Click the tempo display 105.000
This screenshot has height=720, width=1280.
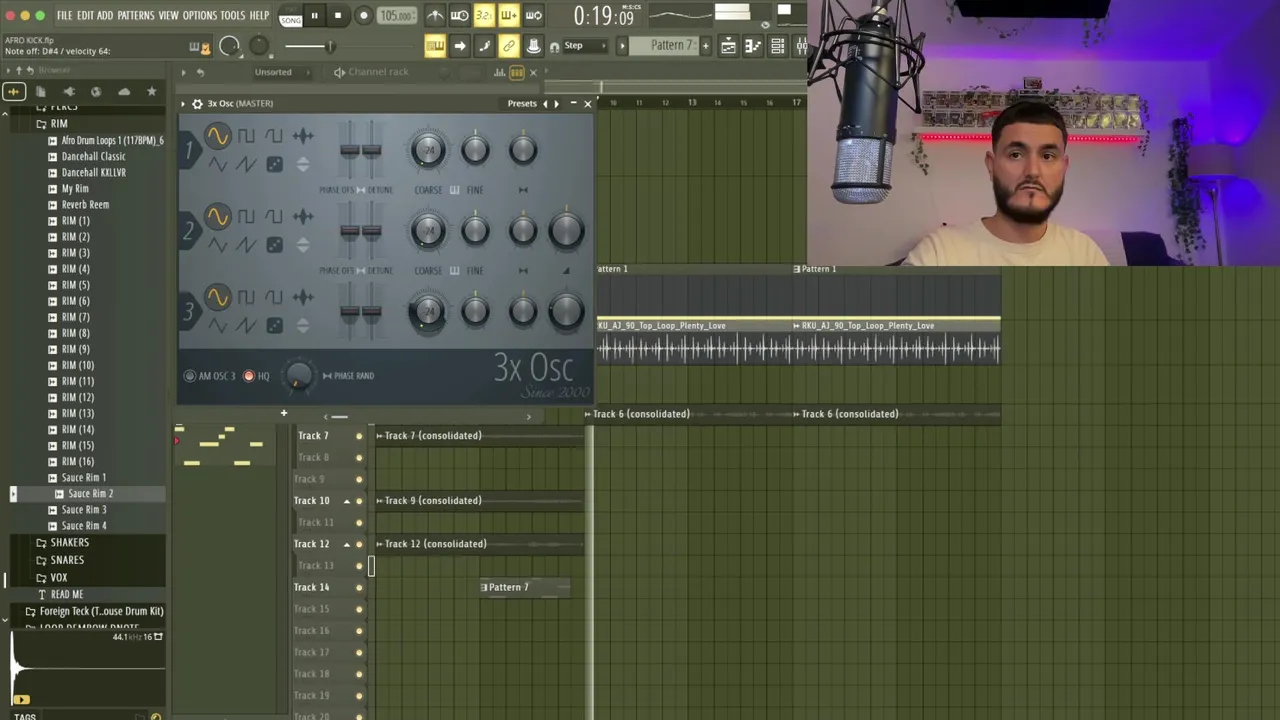tap(397, 16)
